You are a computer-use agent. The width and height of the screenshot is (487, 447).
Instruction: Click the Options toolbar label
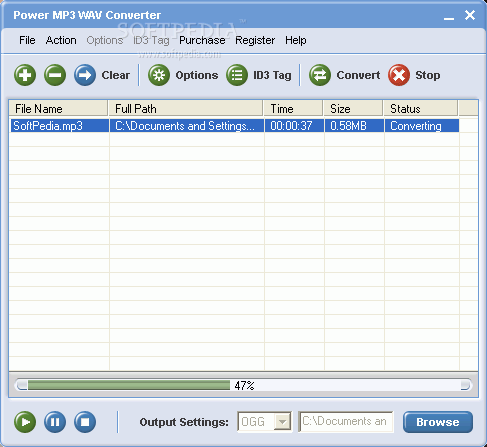coord(197,75)
